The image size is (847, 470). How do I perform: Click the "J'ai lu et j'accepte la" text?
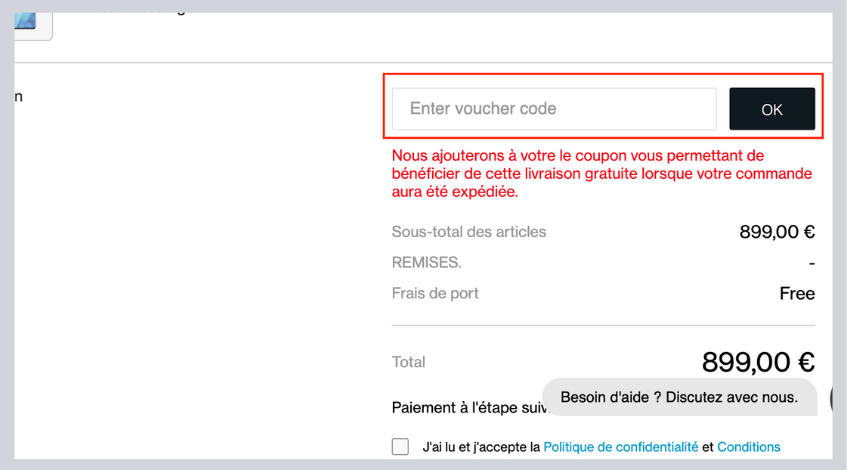[x=481, y=447]
